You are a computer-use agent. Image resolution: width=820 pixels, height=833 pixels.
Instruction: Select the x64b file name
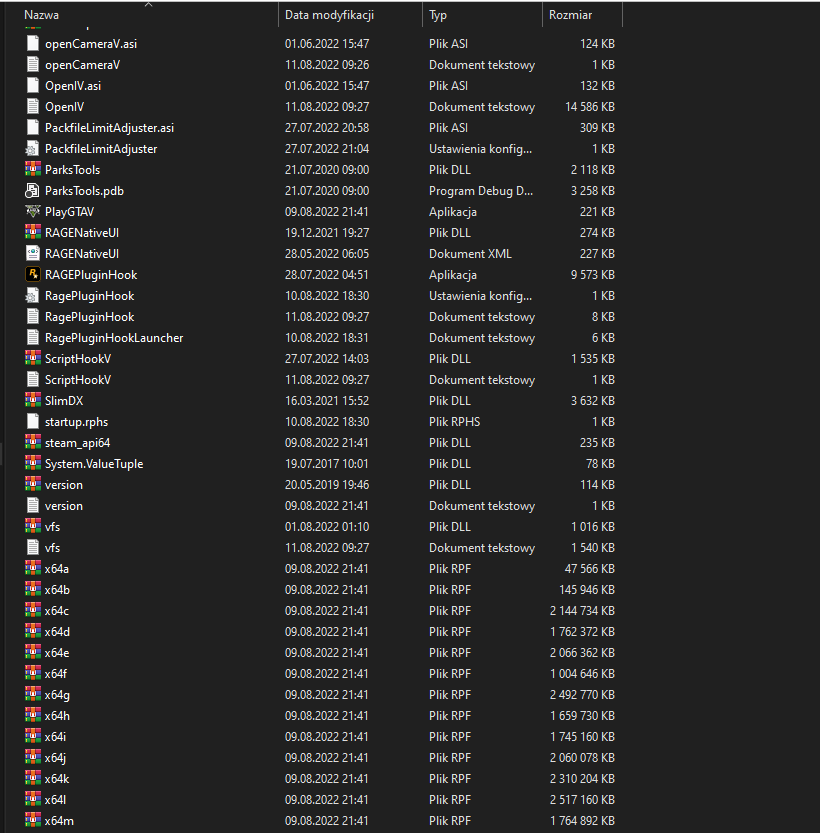coord(57,590)
